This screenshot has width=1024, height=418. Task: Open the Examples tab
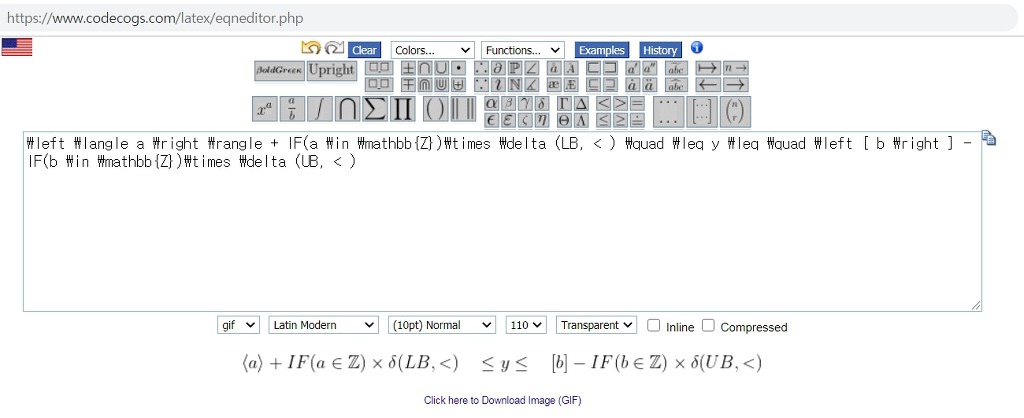[601, 50]
